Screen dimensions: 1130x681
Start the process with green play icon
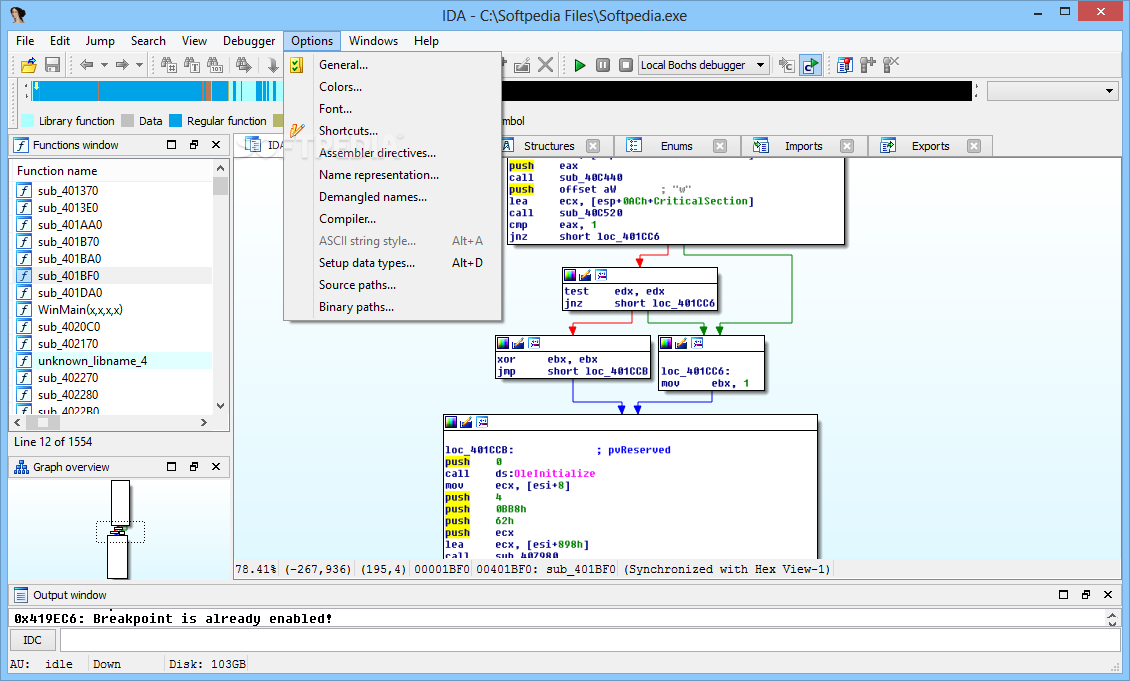pyautogui.click(x=579, y=65)
